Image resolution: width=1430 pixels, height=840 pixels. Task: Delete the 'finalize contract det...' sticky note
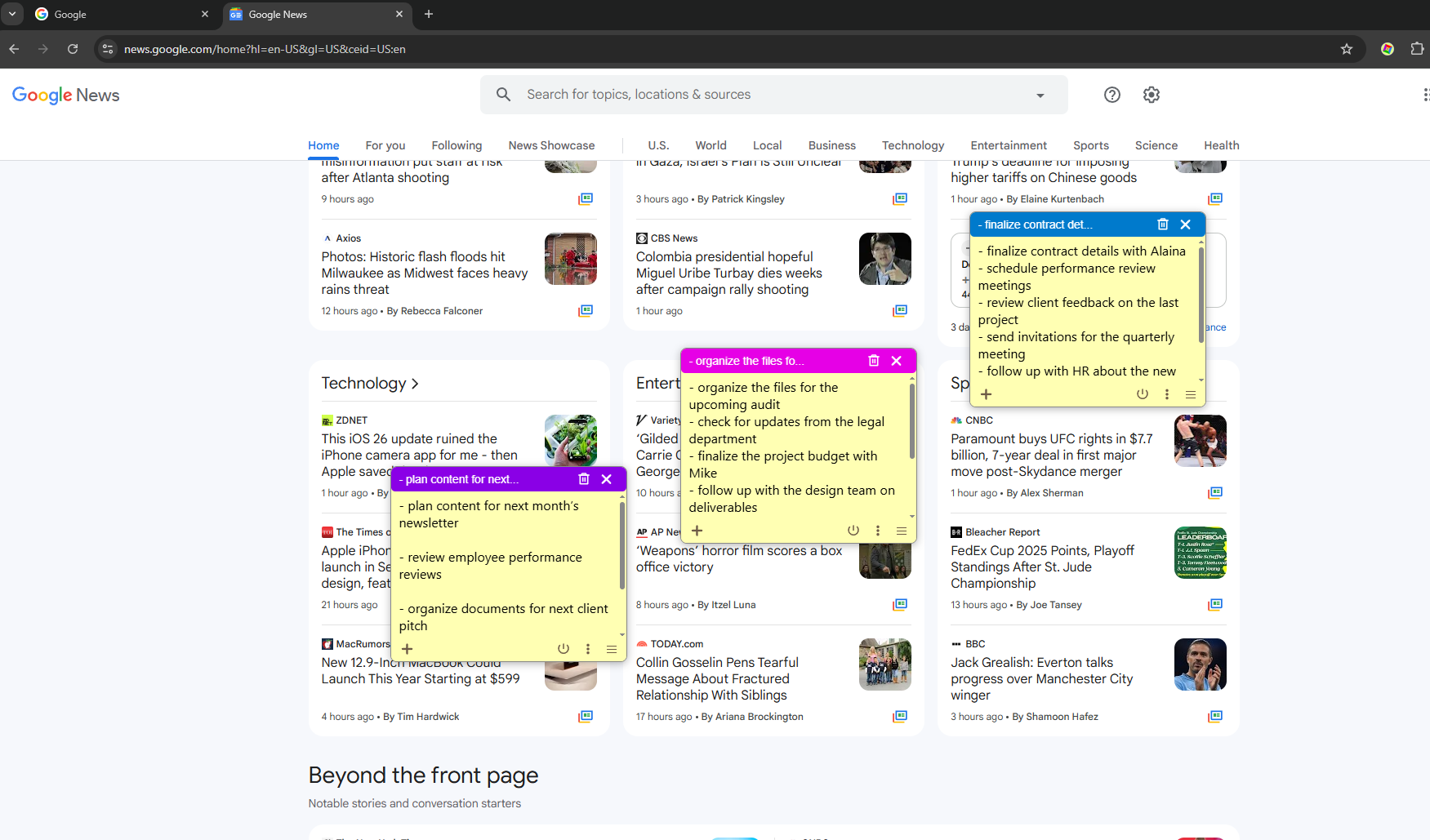pyautogui.click(x=1163, y=224)
